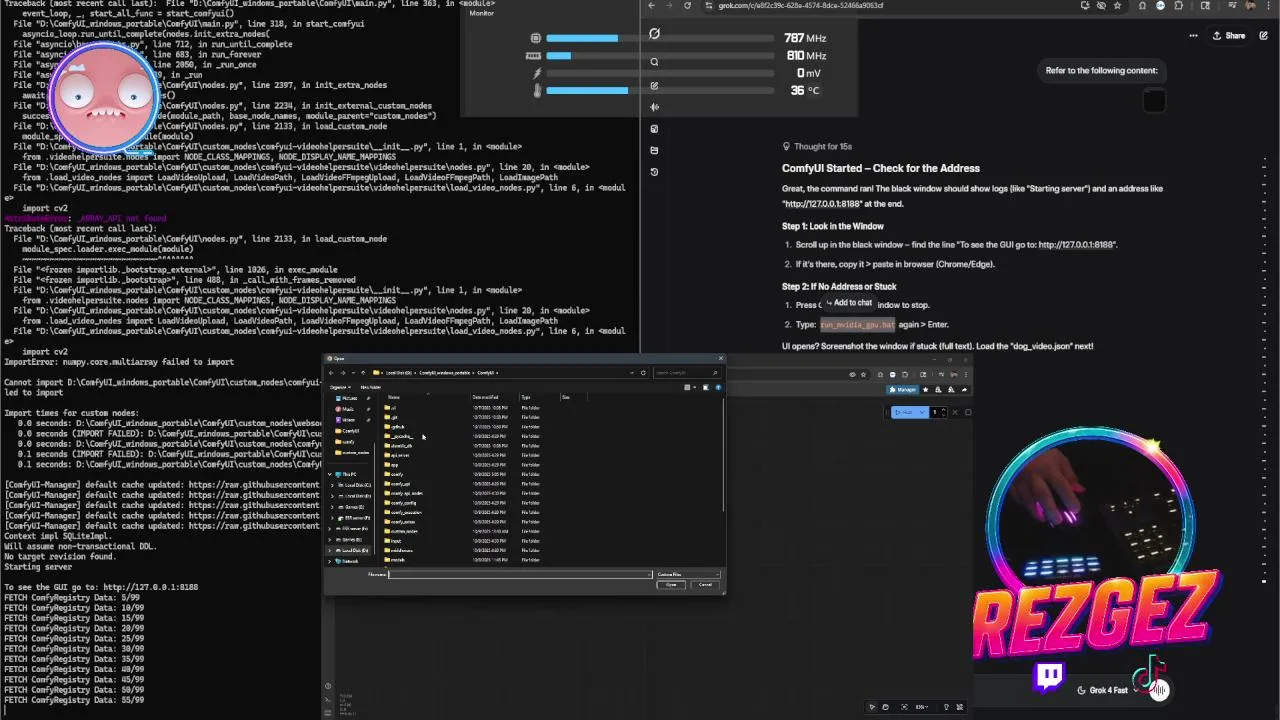Open the Grok sidebar icon below voice

(x=654, y=129)
